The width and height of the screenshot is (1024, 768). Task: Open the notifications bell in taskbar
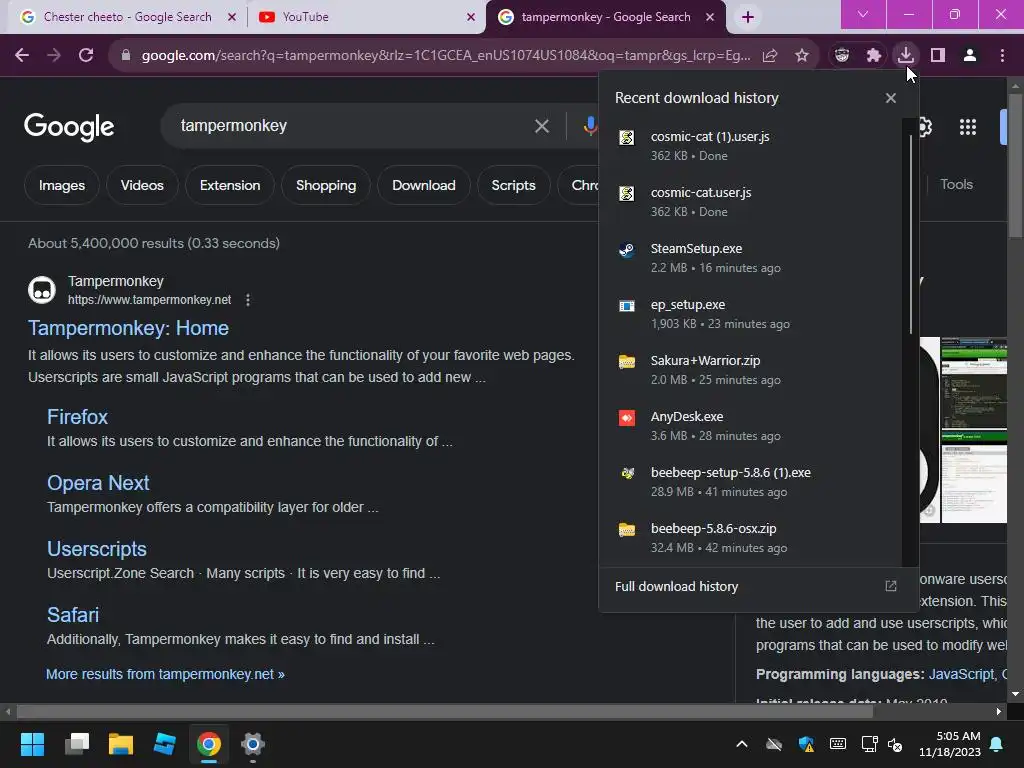(997, 744)
